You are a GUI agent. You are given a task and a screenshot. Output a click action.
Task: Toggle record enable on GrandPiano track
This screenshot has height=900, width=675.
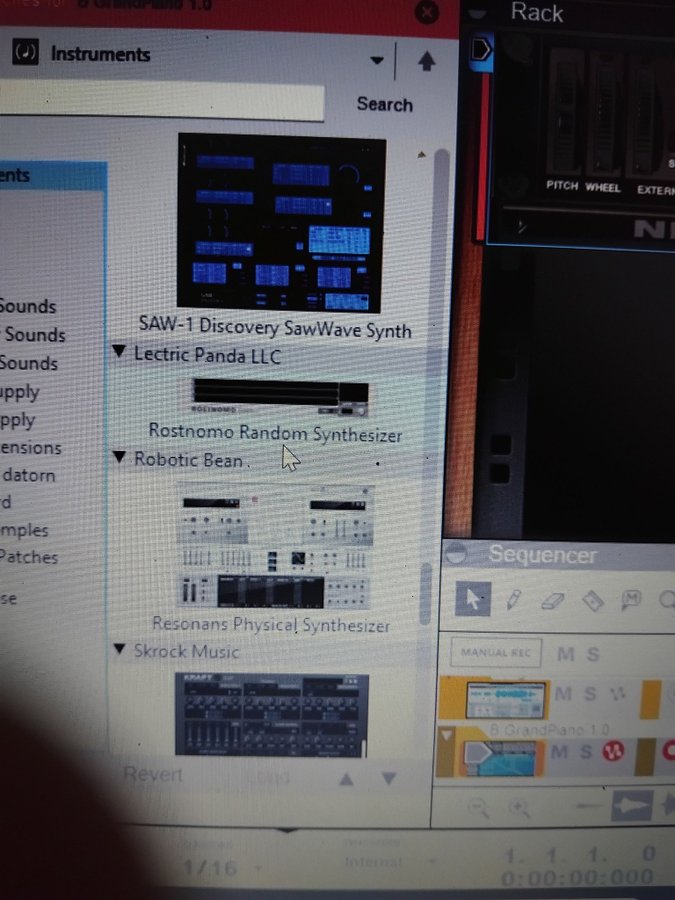pos(669,751)
